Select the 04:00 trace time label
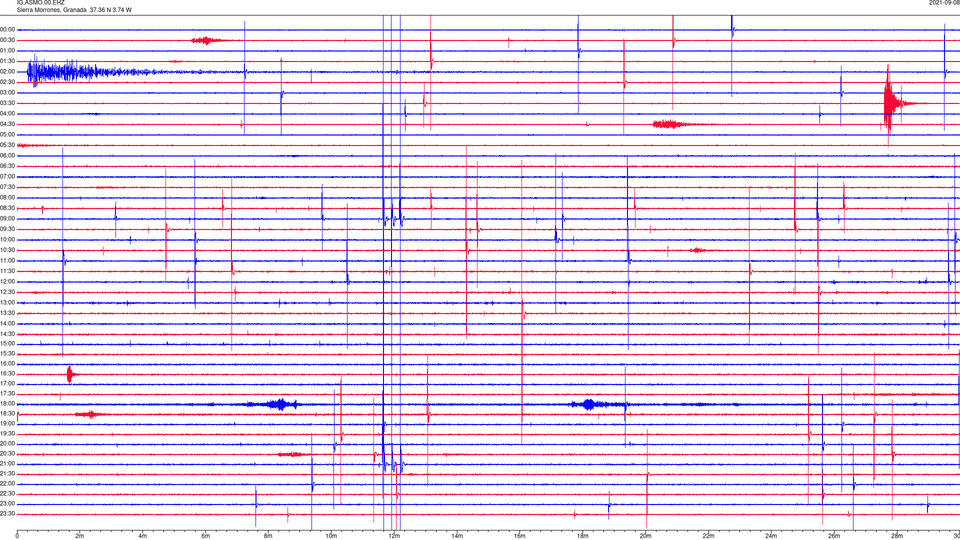The image size is (960, 540). pos(8,114)
